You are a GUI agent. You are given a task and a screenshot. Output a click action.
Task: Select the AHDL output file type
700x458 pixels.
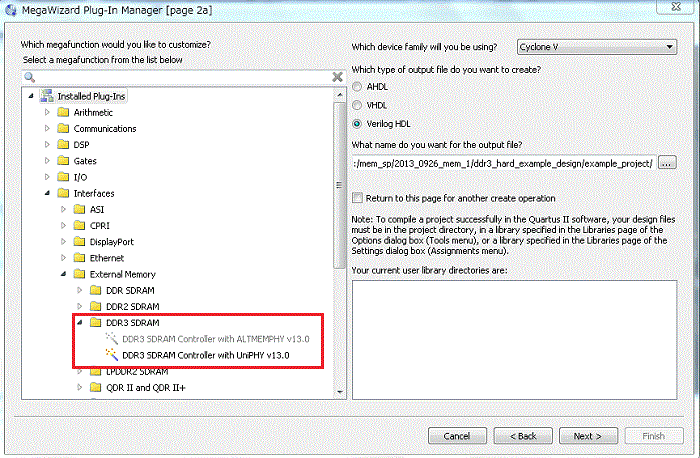click(x=358, y=86)
